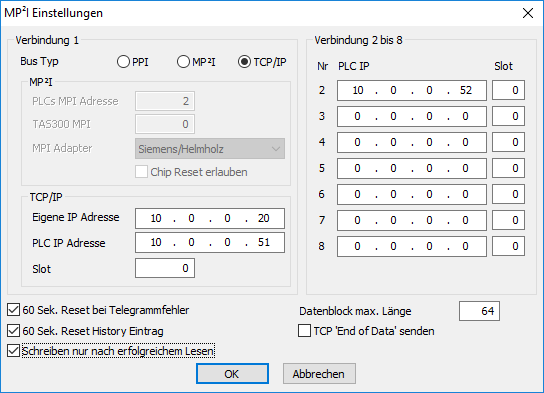
Task: Click the PLC IP field for connection 2
Action: point(412,91)
